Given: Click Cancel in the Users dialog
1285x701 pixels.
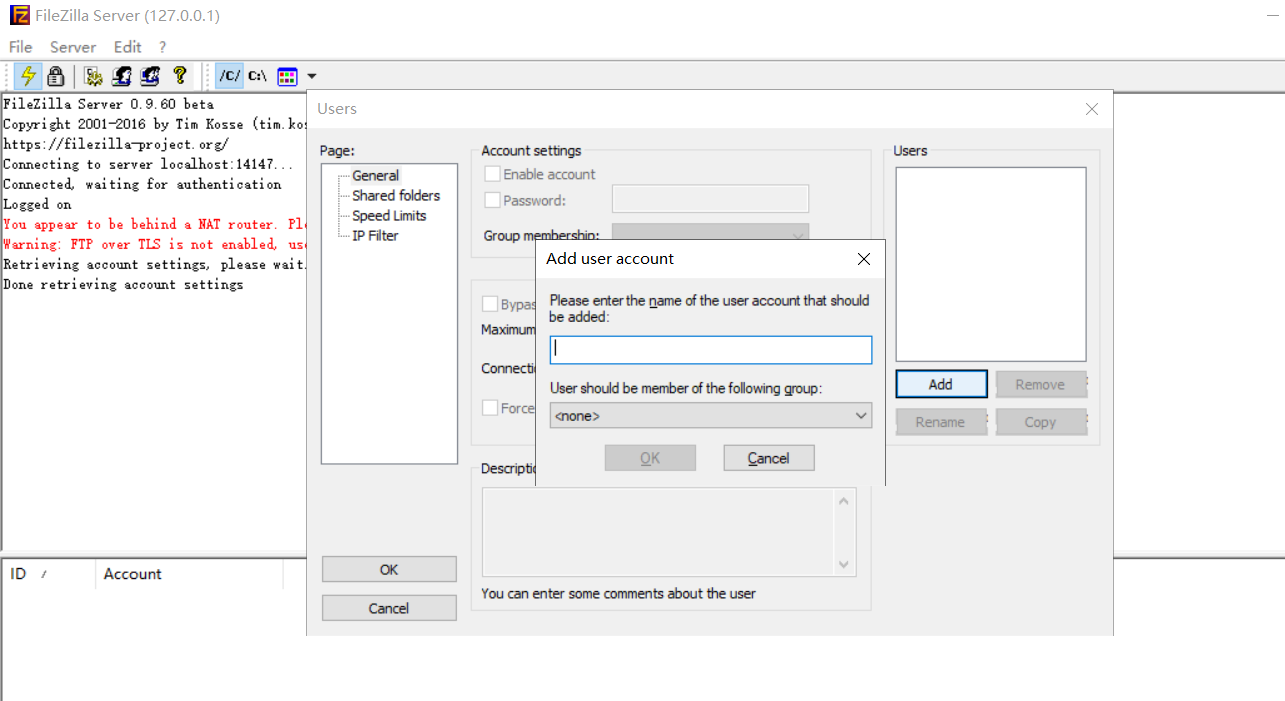Looking at the screenshot, I should pyautogui.click(x=389, y=608).
